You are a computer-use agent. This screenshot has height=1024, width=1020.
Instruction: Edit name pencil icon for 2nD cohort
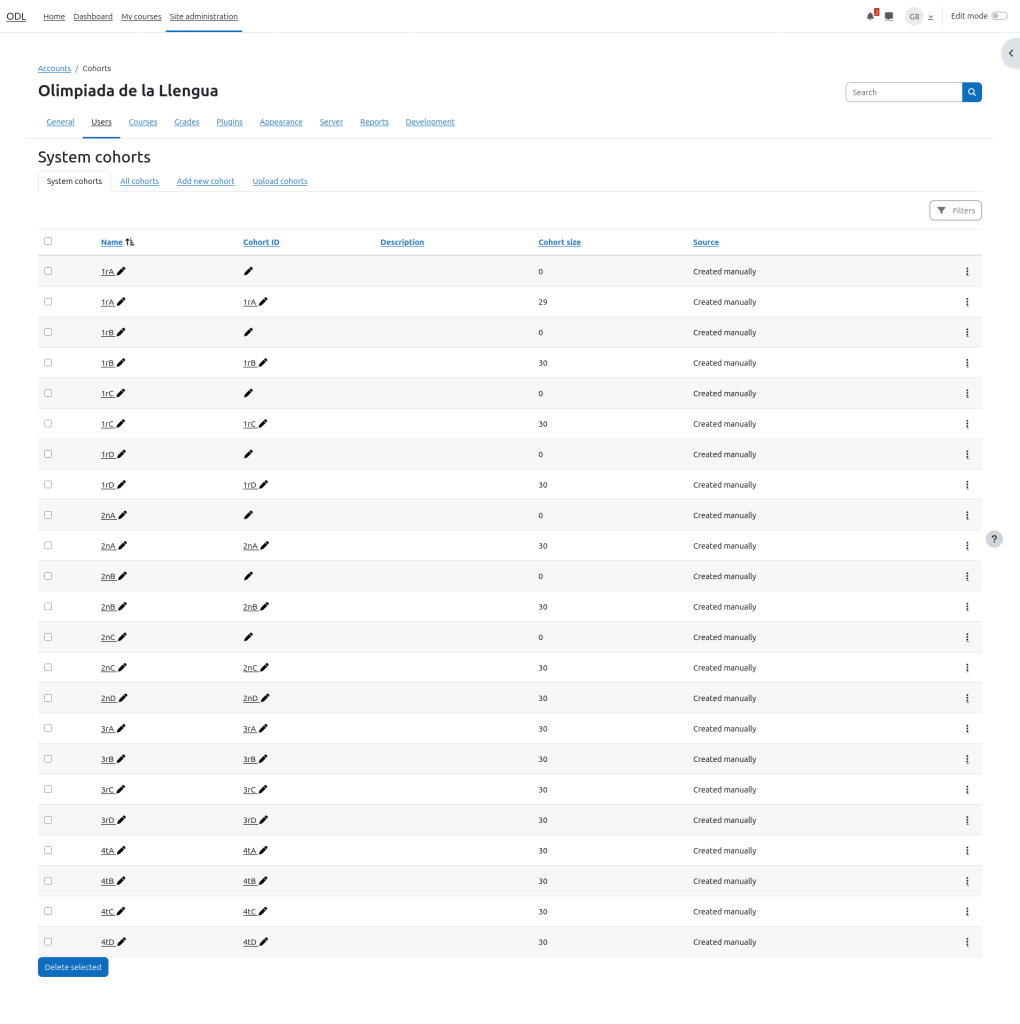click(x=123, y=698)
